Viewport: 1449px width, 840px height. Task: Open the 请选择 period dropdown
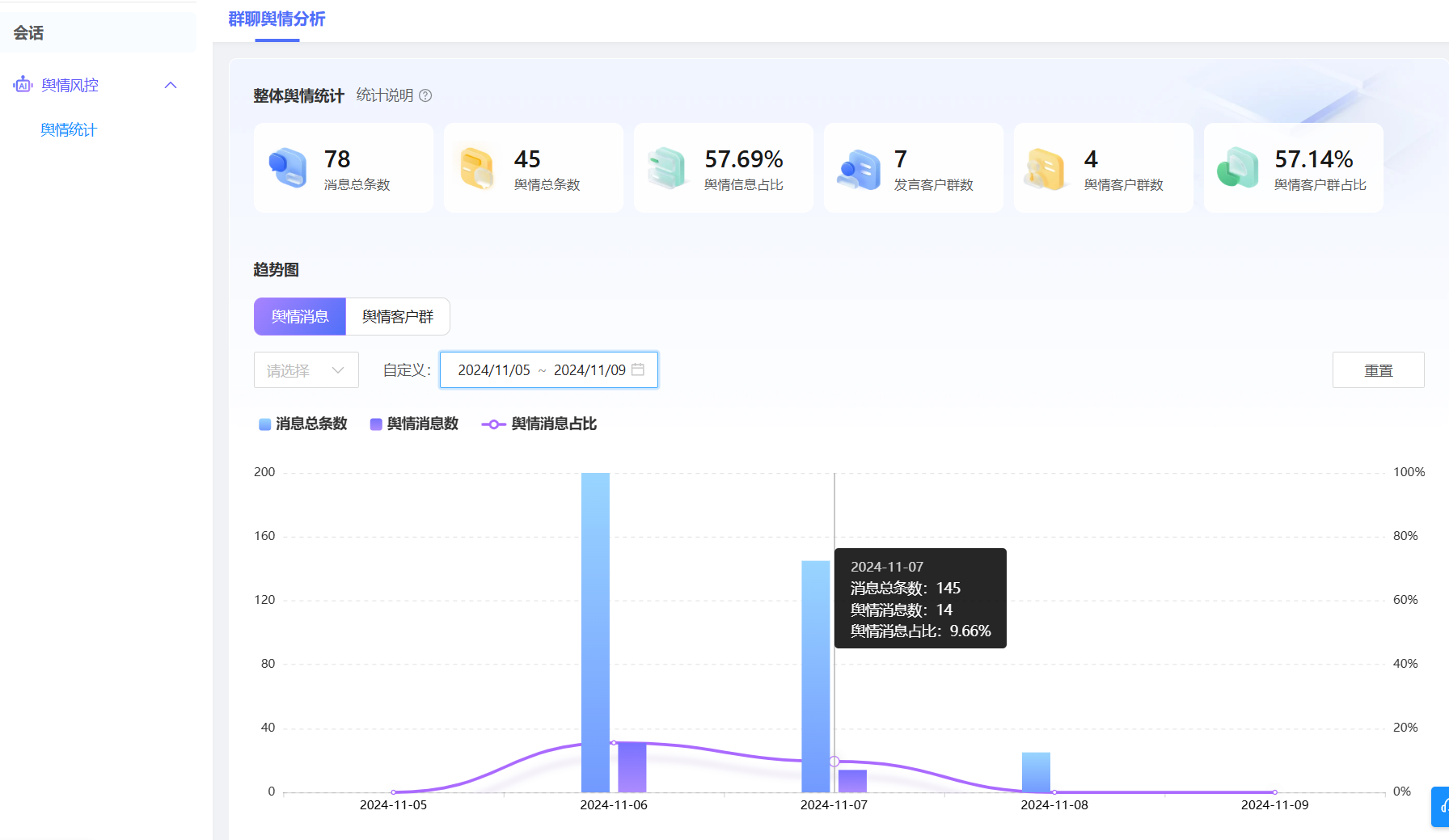(x=306, y=370)
